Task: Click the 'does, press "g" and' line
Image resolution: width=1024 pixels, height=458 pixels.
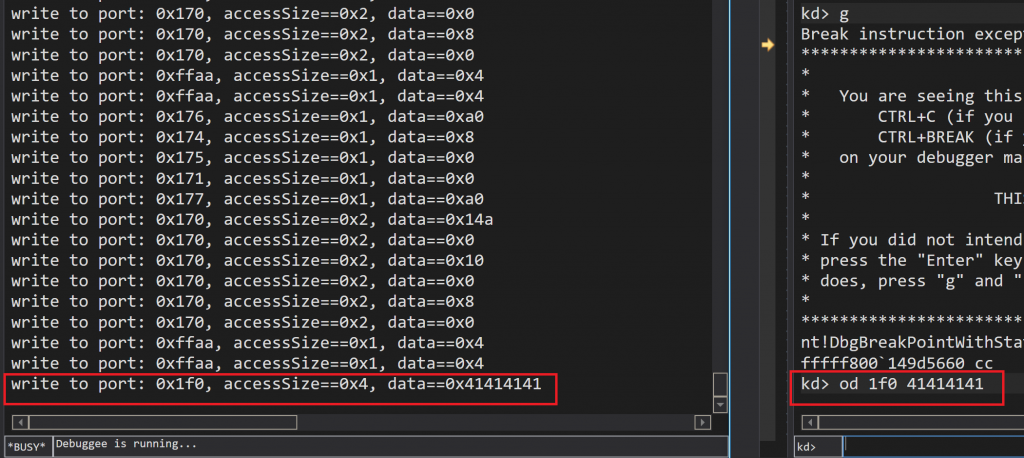Action: click(x=912, y=281)
